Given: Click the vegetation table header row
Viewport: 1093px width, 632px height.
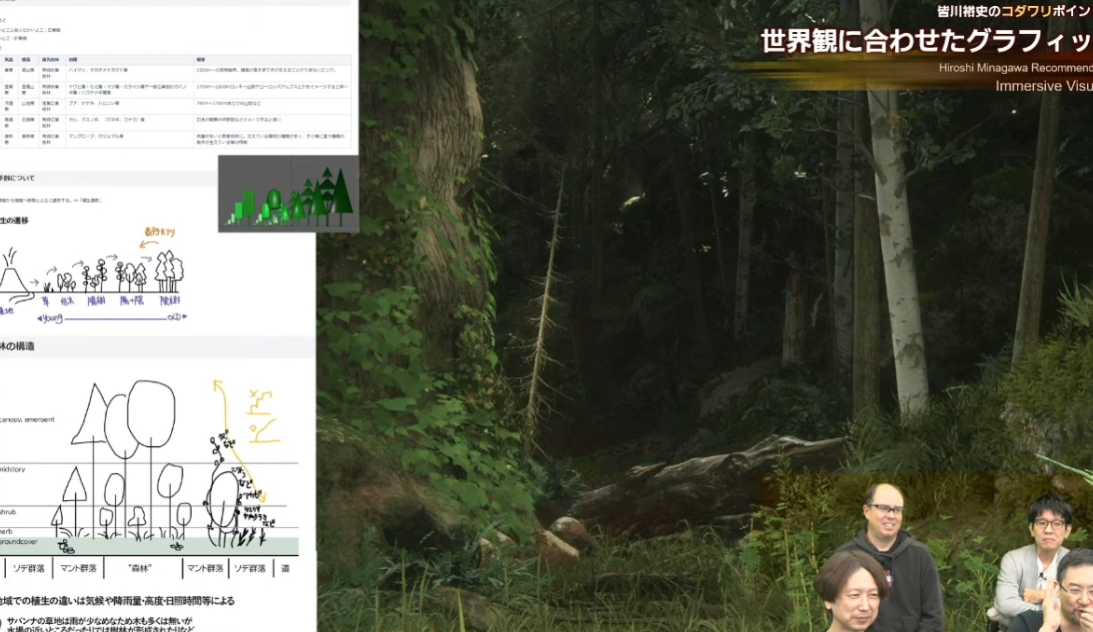Looking at the screenshot, I should (175, 59).
